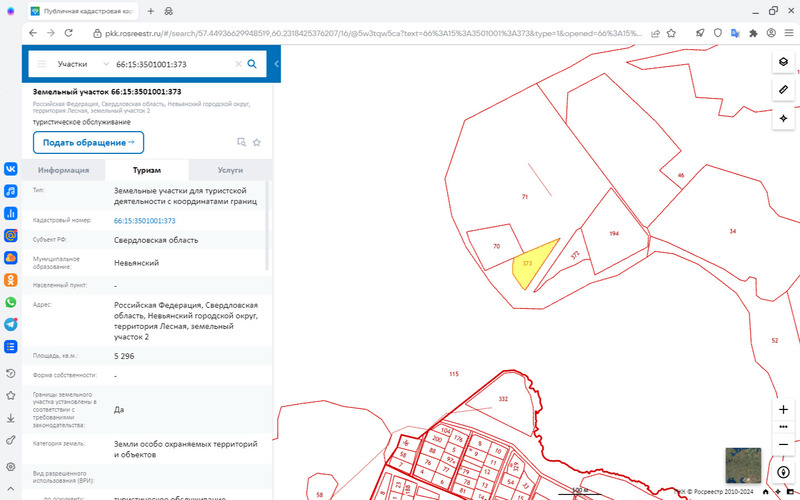Screen dimensions: 800x500
Task: Expand the sidebar bottom chevron
Action: pos(11,489)
